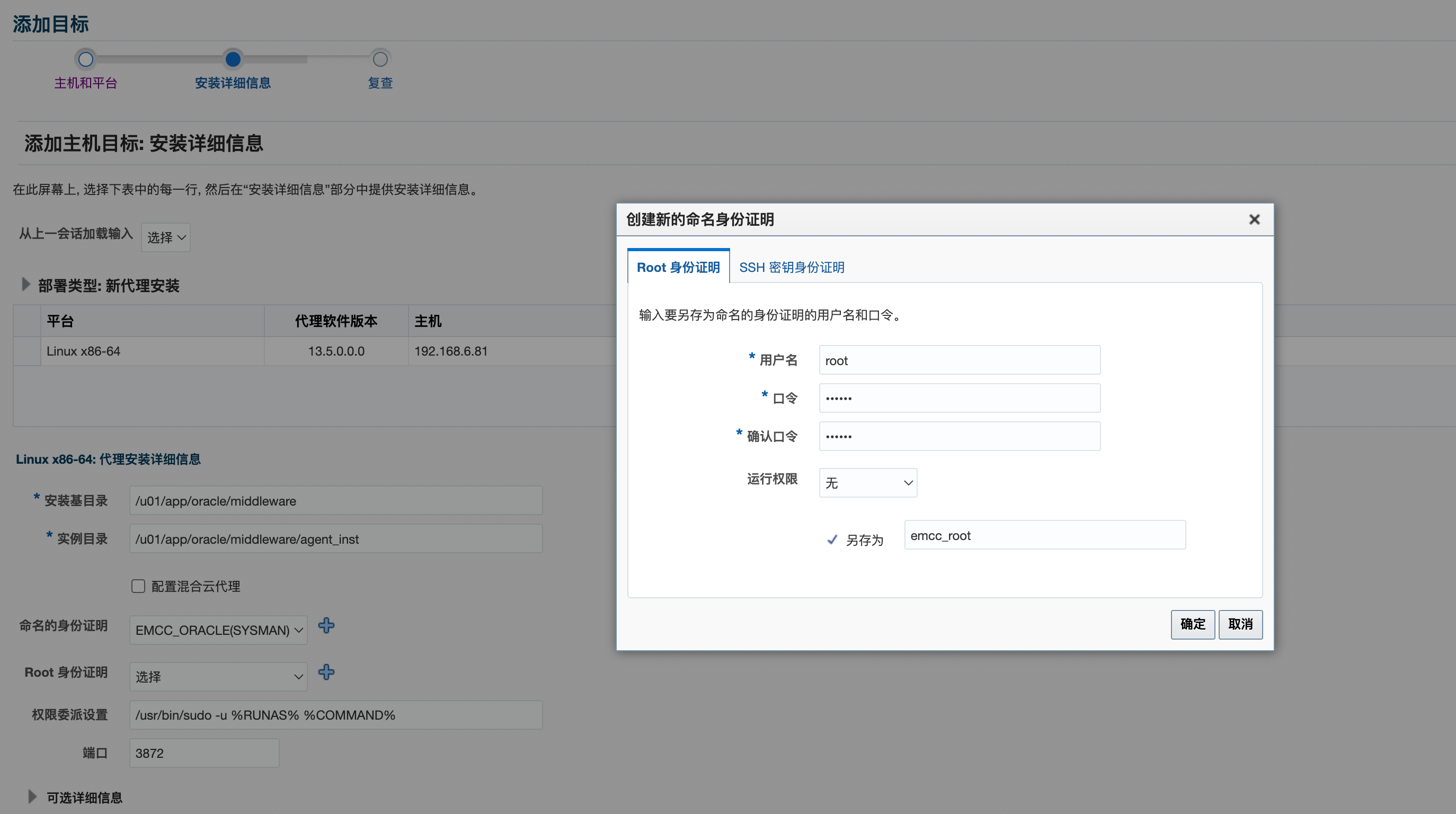Click the username field containing root
1456x814 pixels.
point(959,360)
